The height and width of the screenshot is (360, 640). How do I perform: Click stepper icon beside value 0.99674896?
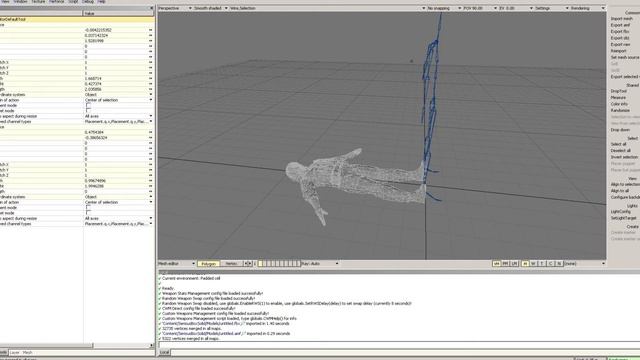click(151, 180)
